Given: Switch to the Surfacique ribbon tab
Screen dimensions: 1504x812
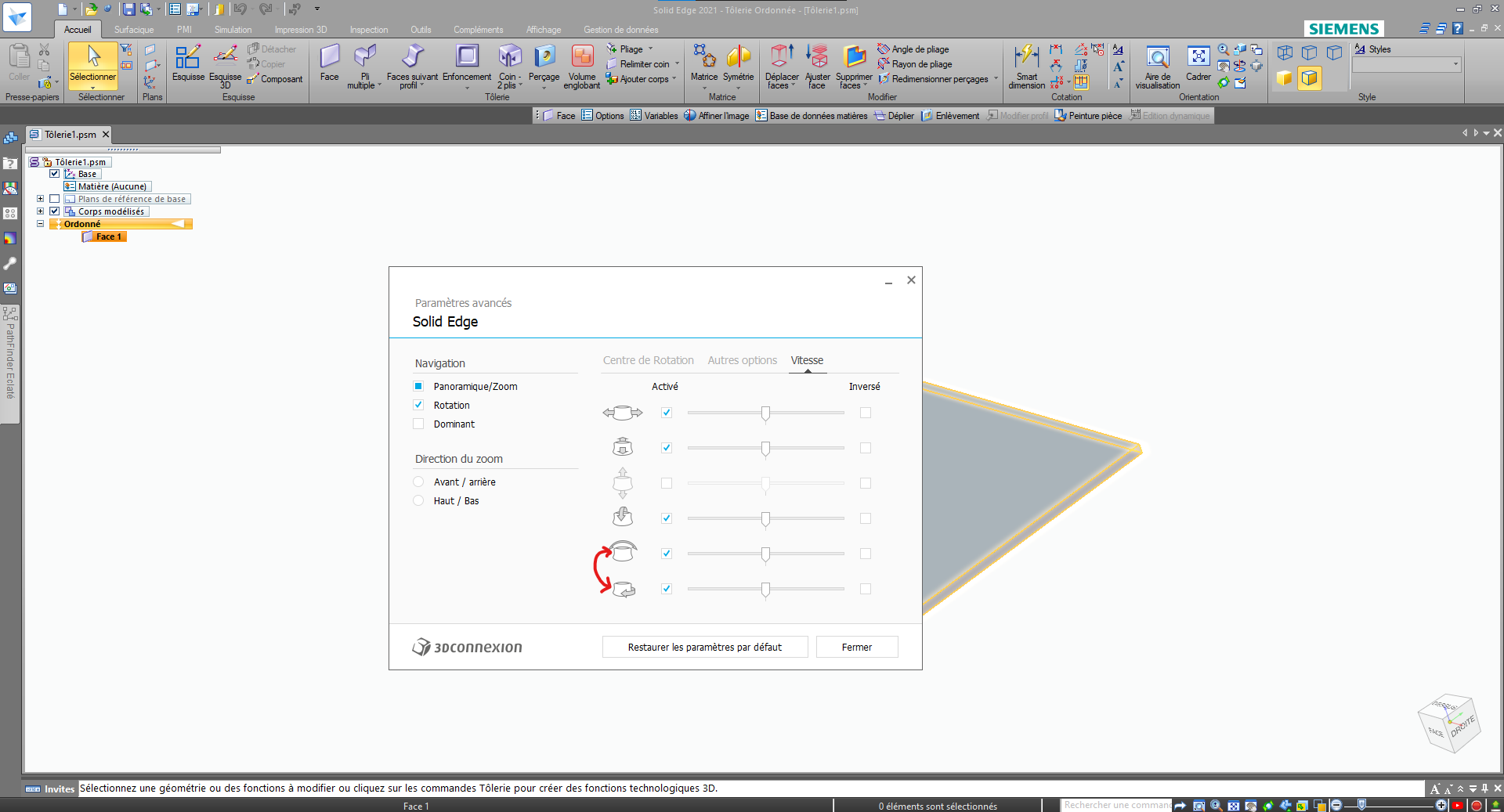Looking at the screenshot, I should pos(134,30).
